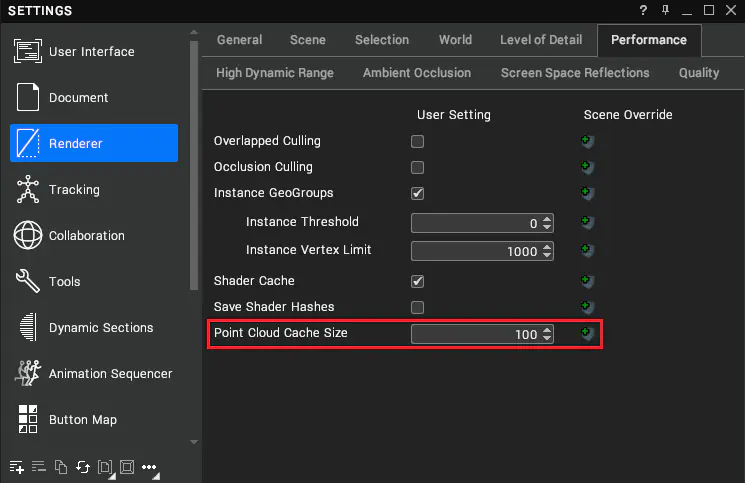Click the nested square frame icon
This screenshot has width=745, height=483.
[127, 467]
